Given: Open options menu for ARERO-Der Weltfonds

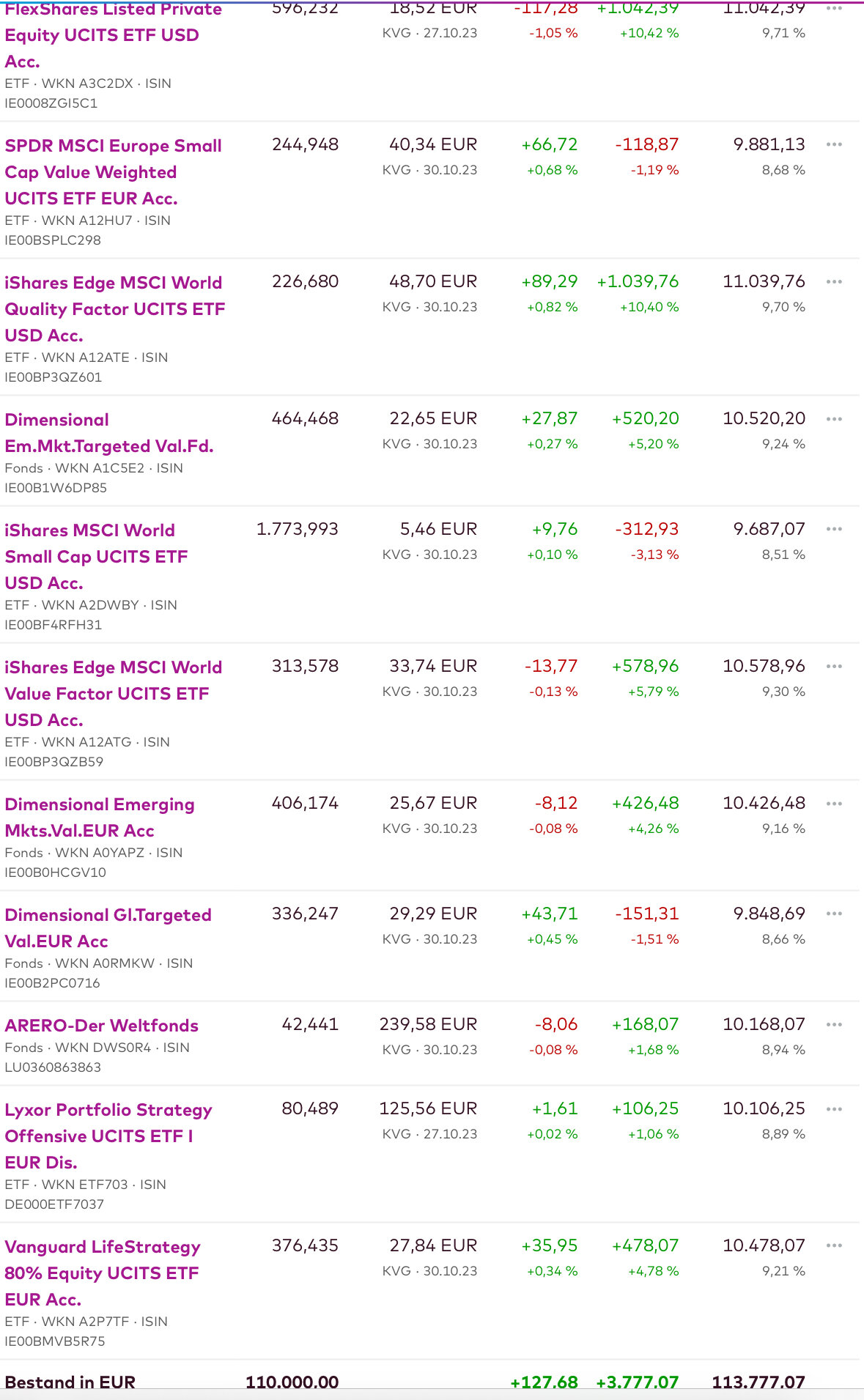Looking at the screenshot, I should [x=833, y=1024].
